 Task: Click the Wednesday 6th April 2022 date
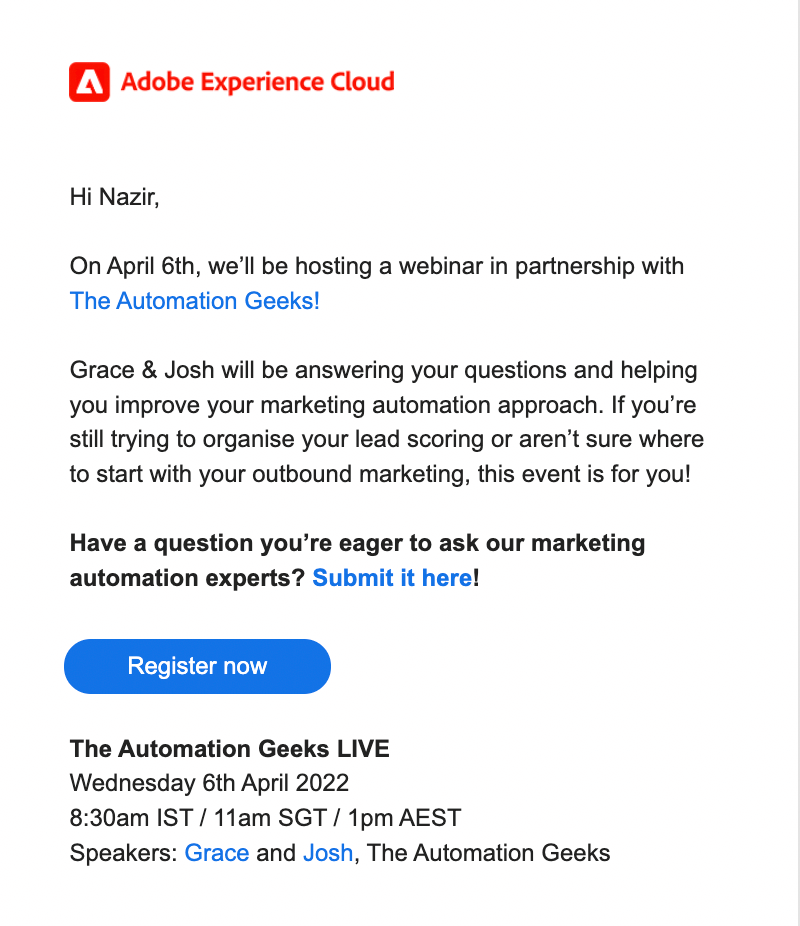click(x=210, y=783)
